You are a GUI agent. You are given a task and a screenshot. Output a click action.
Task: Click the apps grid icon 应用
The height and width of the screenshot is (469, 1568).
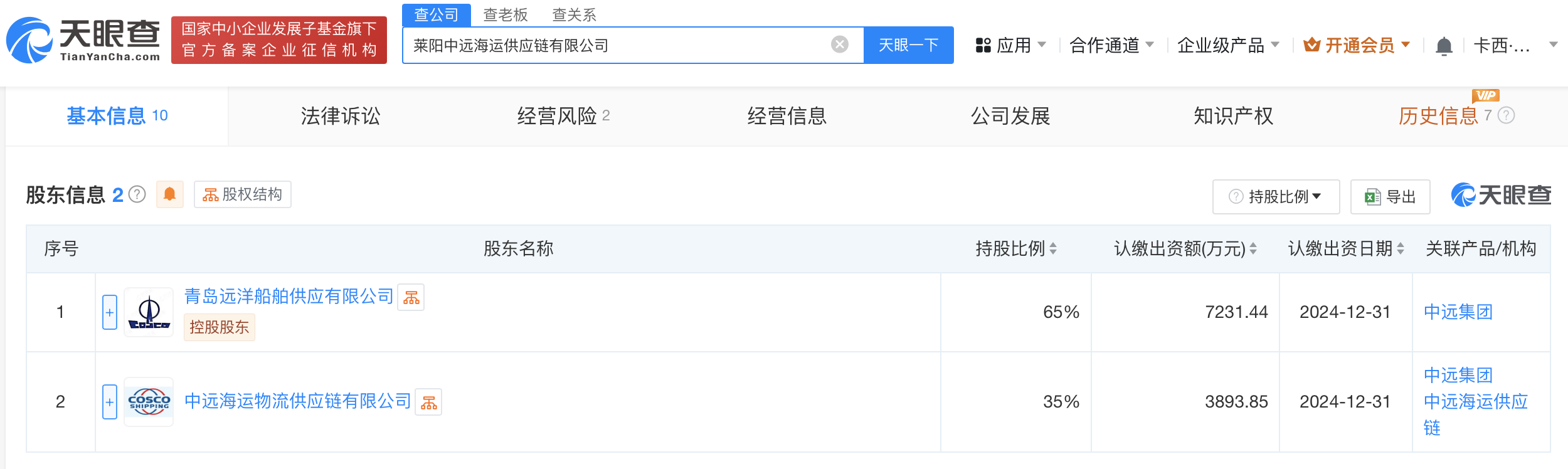pyautogui.click(x=983, y=45)
